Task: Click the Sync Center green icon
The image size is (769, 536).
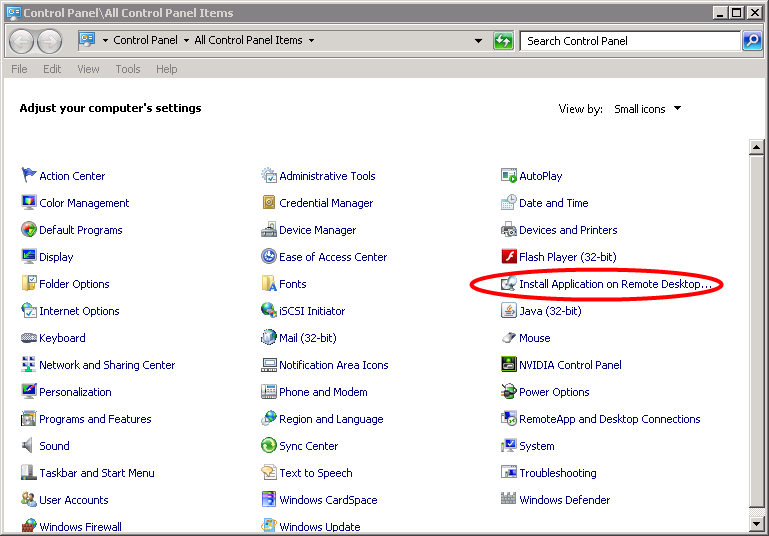Action: [268, 445]
